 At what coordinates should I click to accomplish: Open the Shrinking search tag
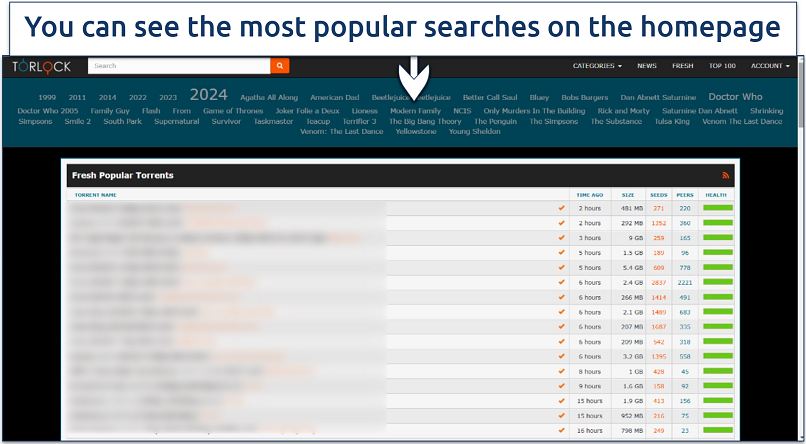tap(766, 110)
